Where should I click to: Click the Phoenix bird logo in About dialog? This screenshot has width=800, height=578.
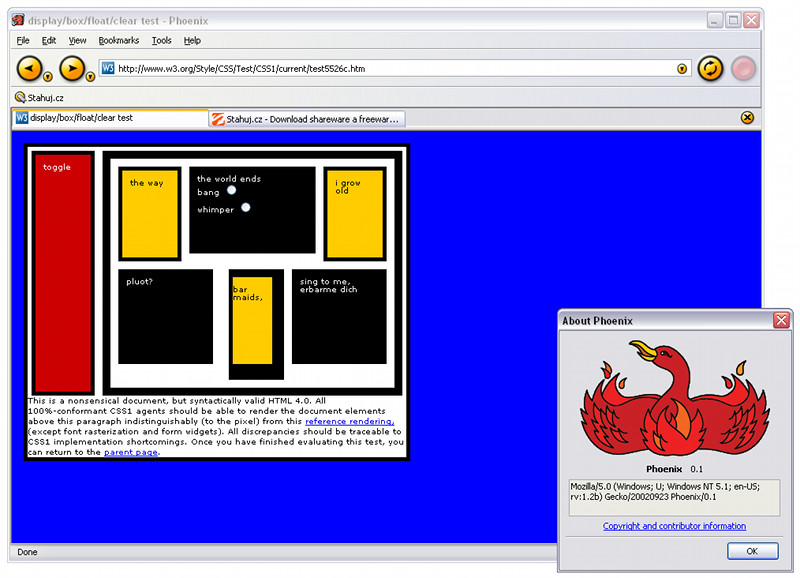(674, 398)
